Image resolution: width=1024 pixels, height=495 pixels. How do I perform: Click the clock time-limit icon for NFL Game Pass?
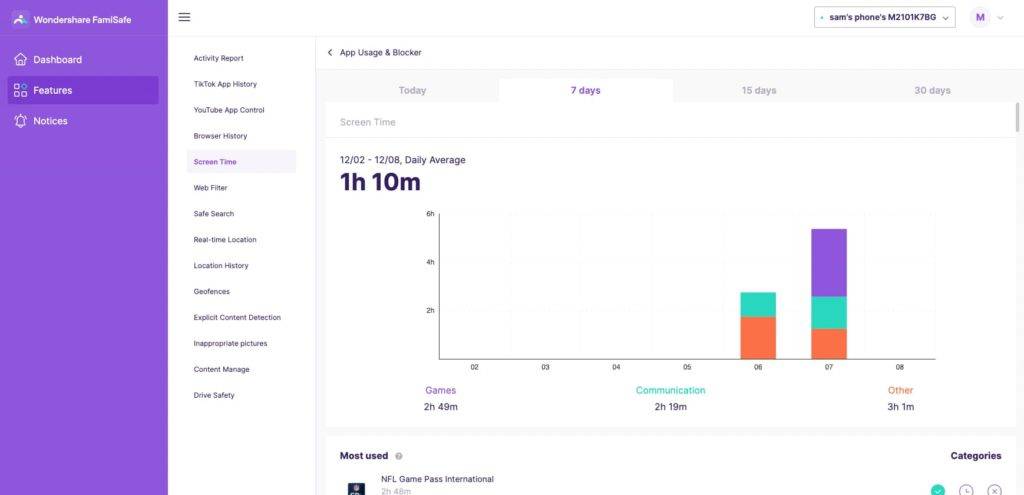(966, 490)
